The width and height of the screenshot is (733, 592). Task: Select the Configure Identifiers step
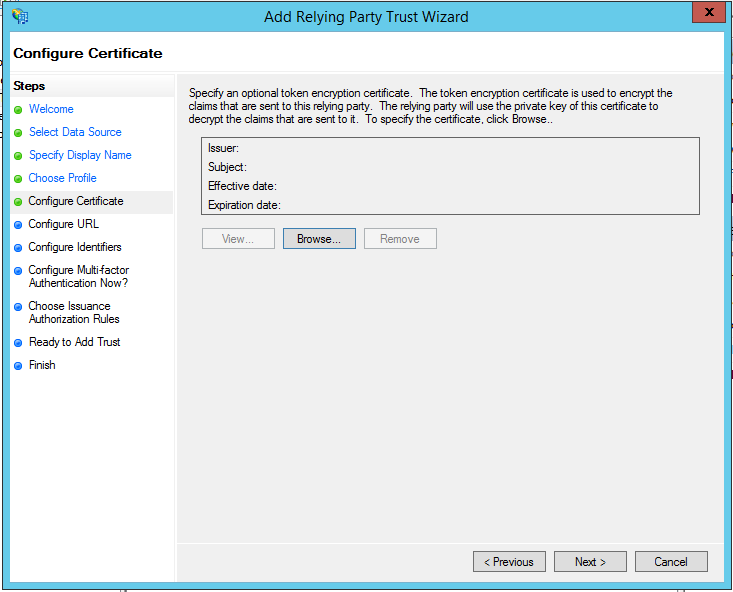pyautogui.click(x=75, y=247)
